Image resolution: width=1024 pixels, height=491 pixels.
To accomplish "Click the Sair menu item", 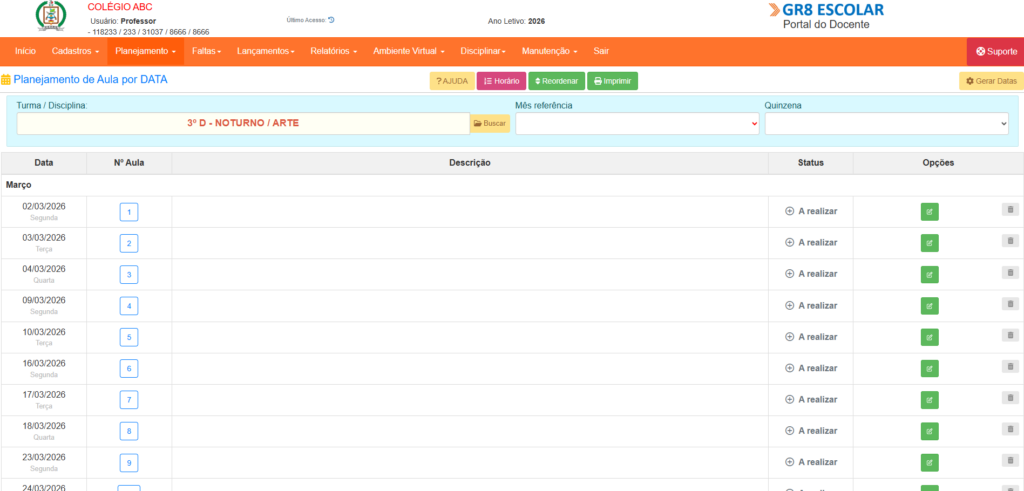I will [601, 51].
